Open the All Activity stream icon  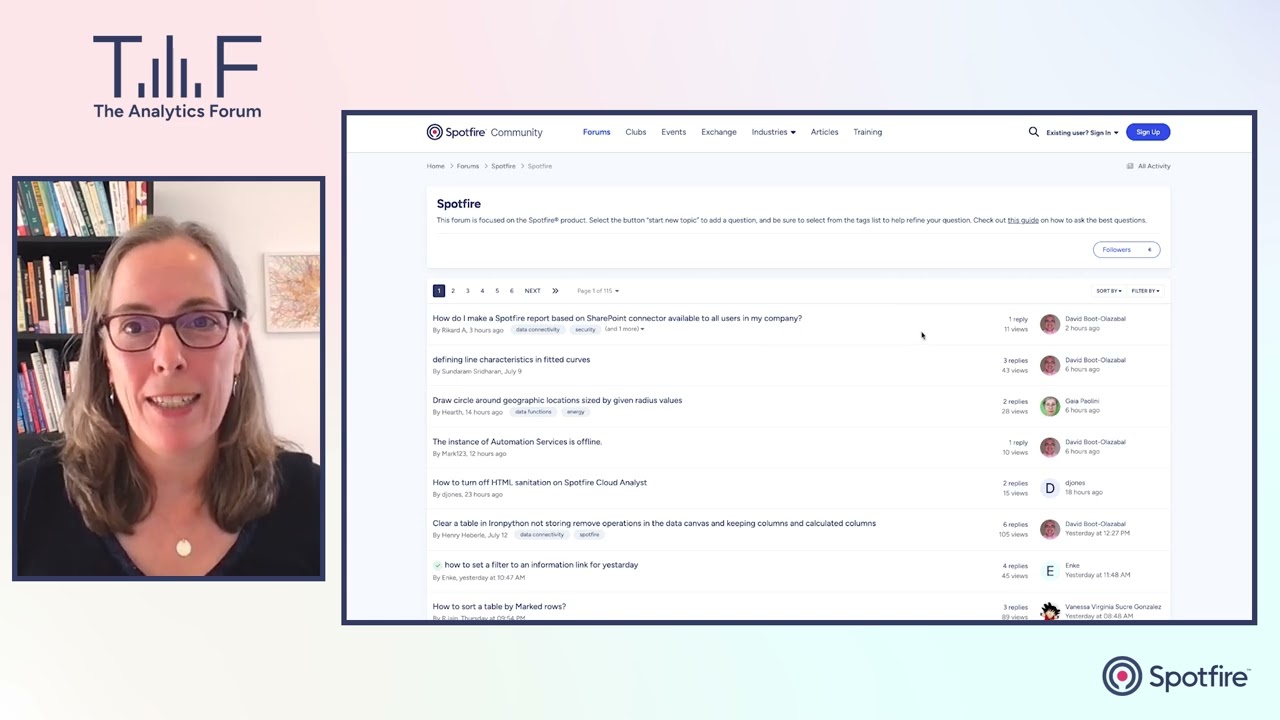point(1130,166)
